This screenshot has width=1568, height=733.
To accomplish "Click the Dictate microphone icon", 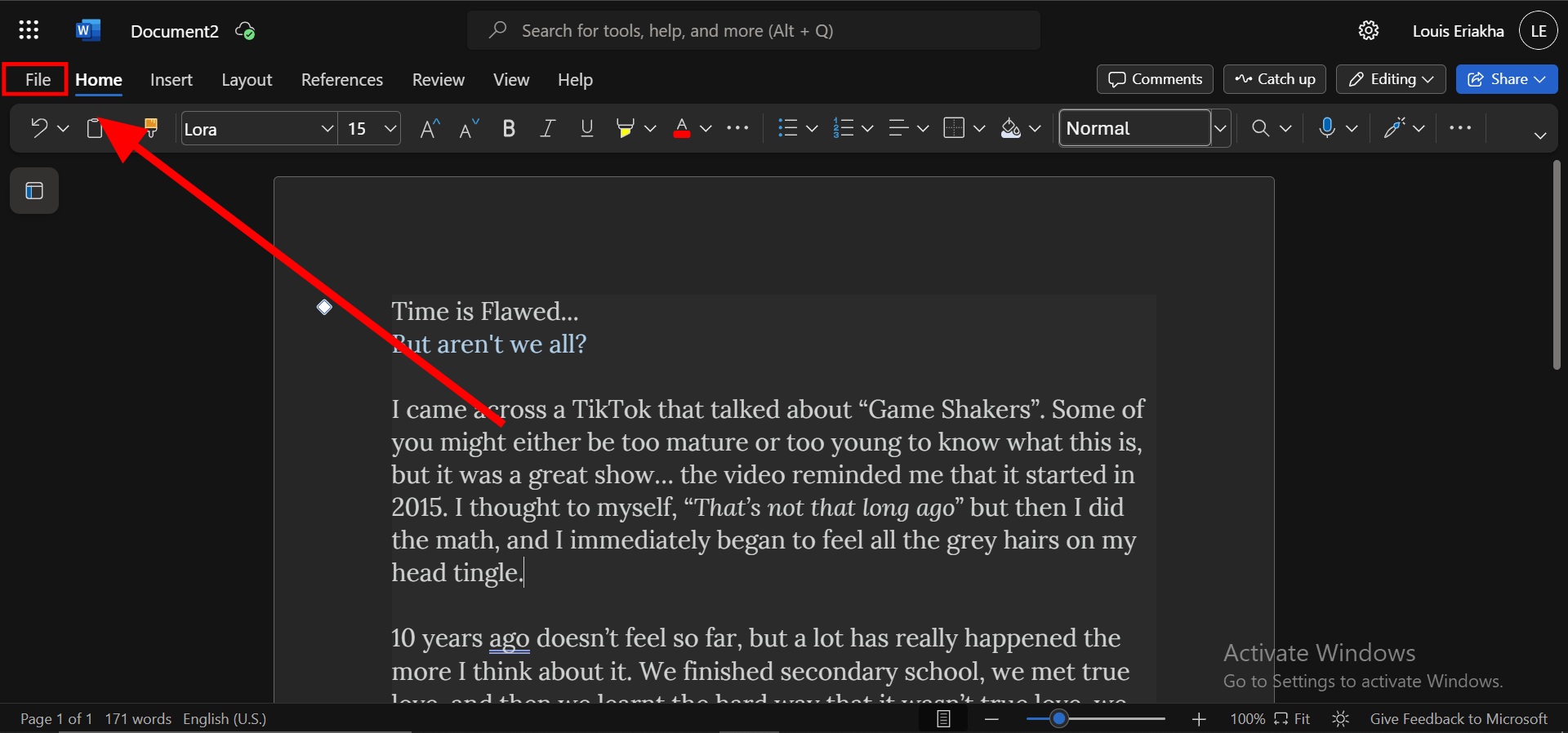I will pyautogui.click(x=1327, y=128).
